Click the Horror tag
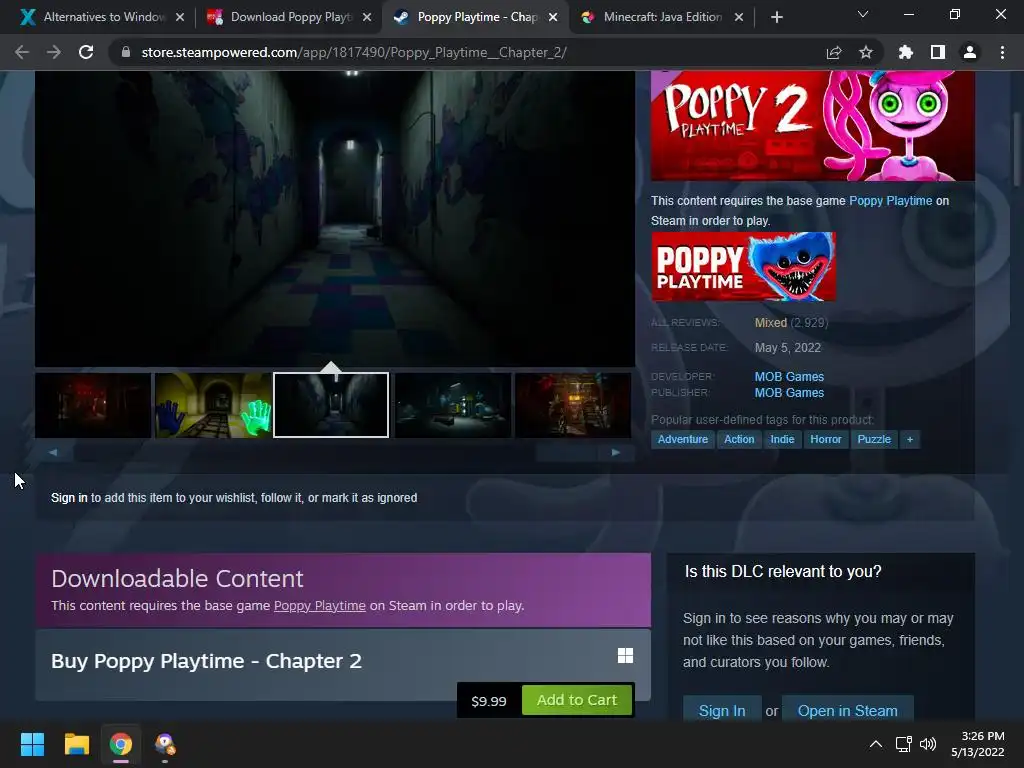1024x768 pixels. 825,440
